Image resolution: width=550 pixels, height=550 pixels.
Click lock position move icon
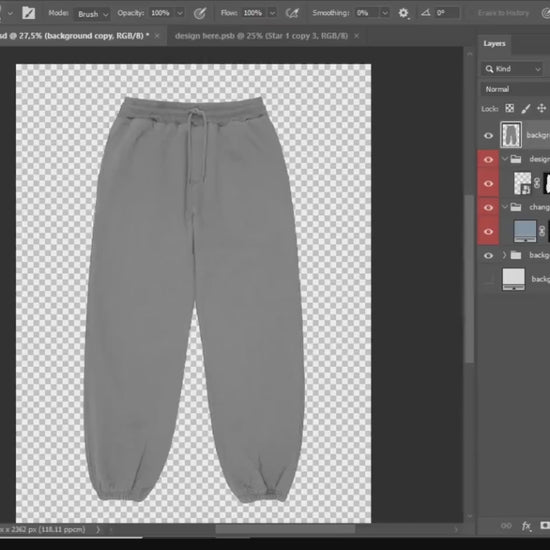pyautogui.click(x=541, y=108)
